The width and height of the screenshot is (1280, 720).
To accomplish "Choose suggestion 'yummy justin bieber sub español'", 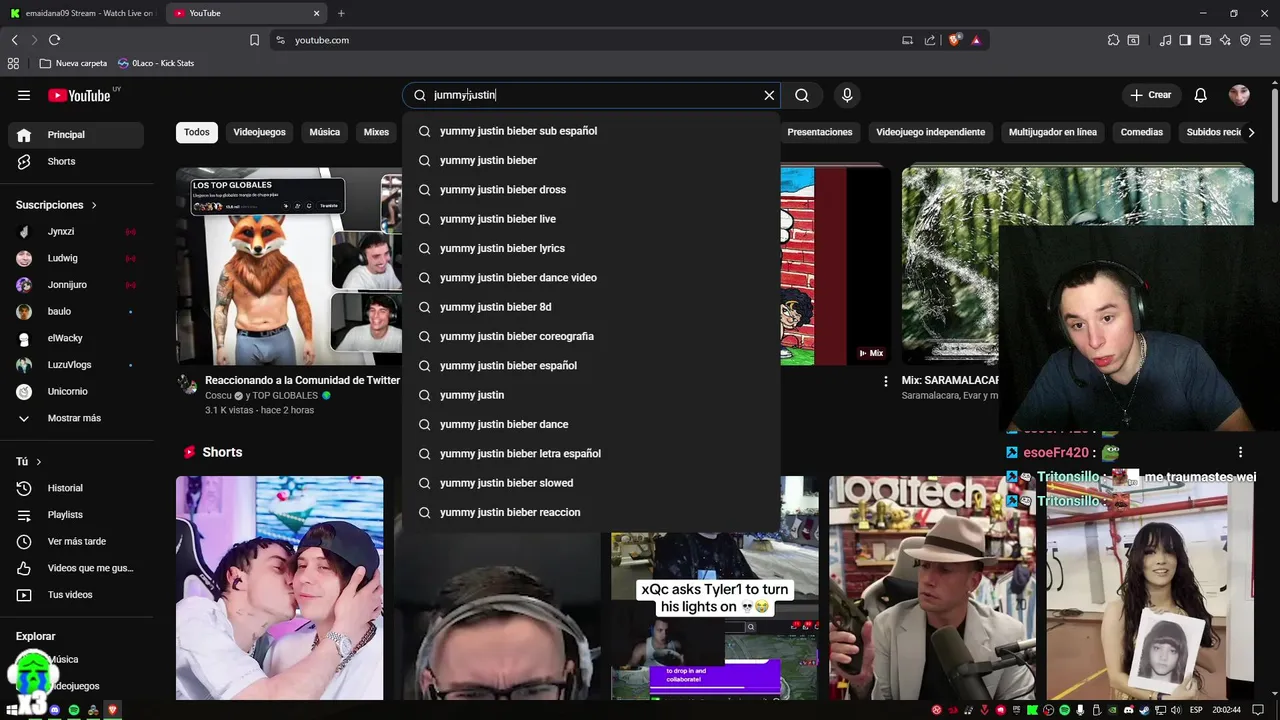I will (591, 131).
